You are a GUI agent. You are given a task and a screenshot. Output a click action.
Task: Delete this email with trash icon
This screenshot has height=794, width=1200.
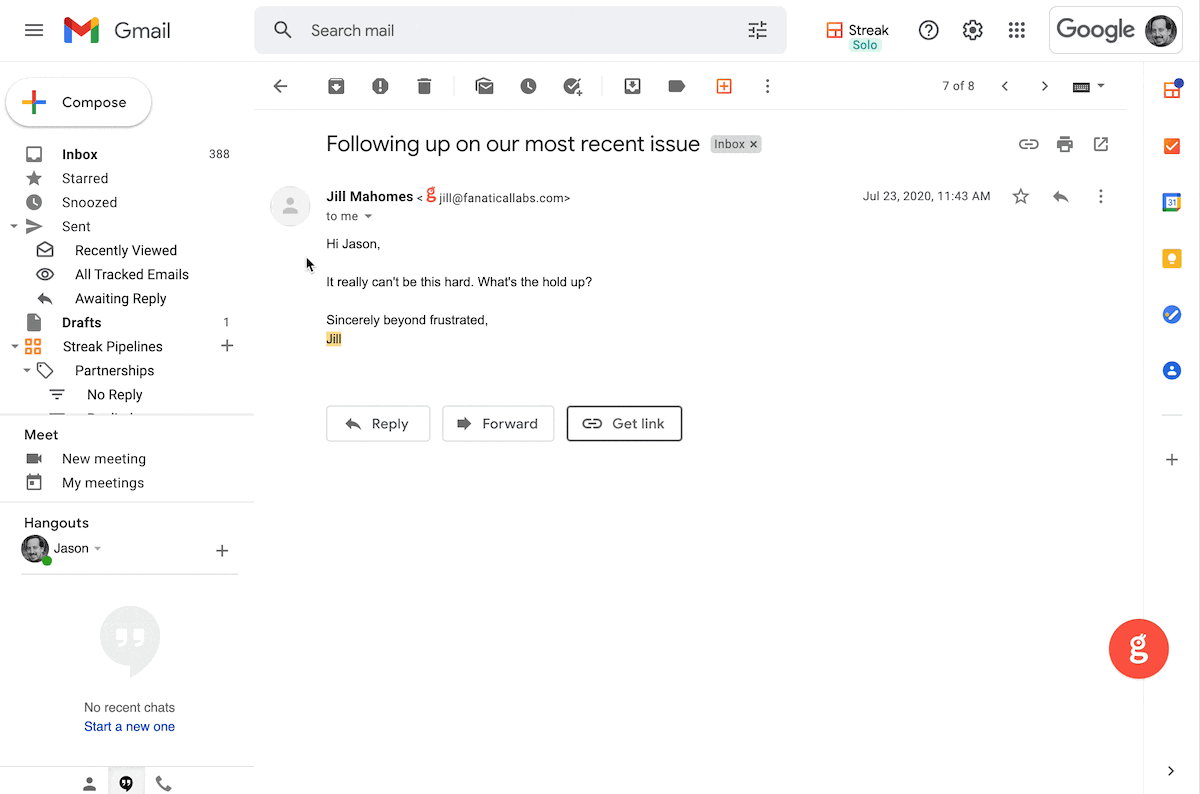(424, 86)
